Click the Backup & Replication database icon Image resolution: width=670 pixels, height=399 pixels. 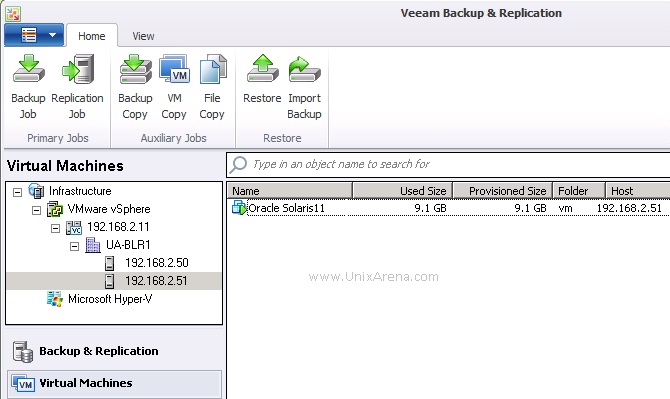click(x=23, y=352)
